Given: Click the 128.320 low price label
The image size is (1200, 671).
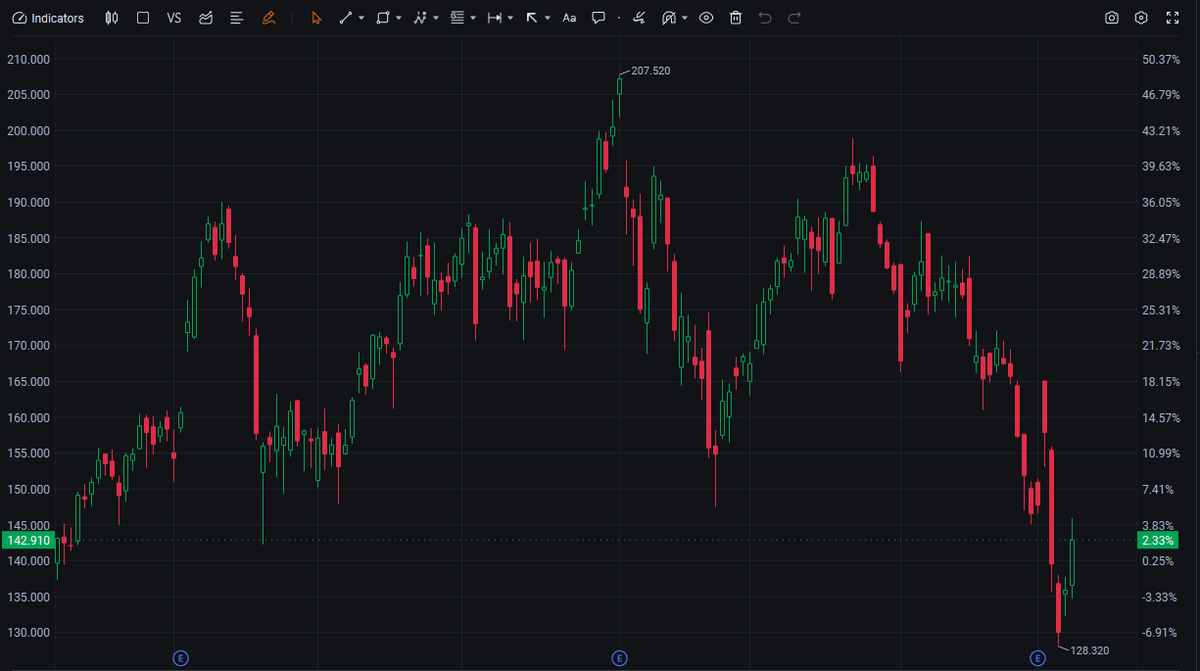Looking at the screenshot, I should pos(1089,650).
